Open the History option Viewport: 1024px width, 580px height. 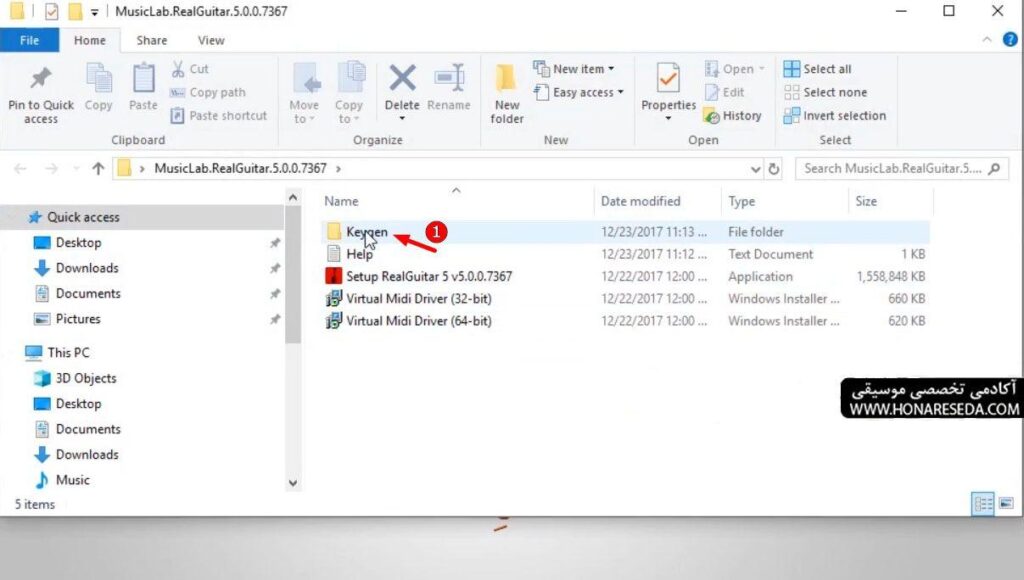(733, 116)
